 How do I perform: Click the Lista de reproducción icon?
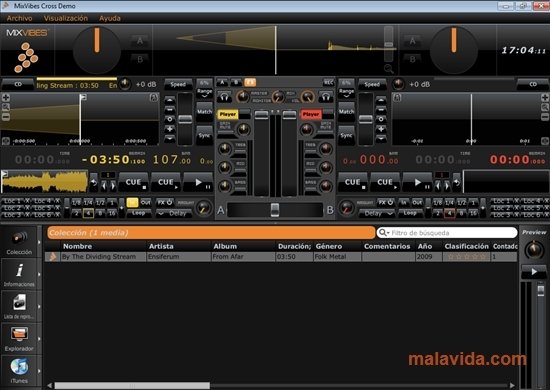coord(19,306)
